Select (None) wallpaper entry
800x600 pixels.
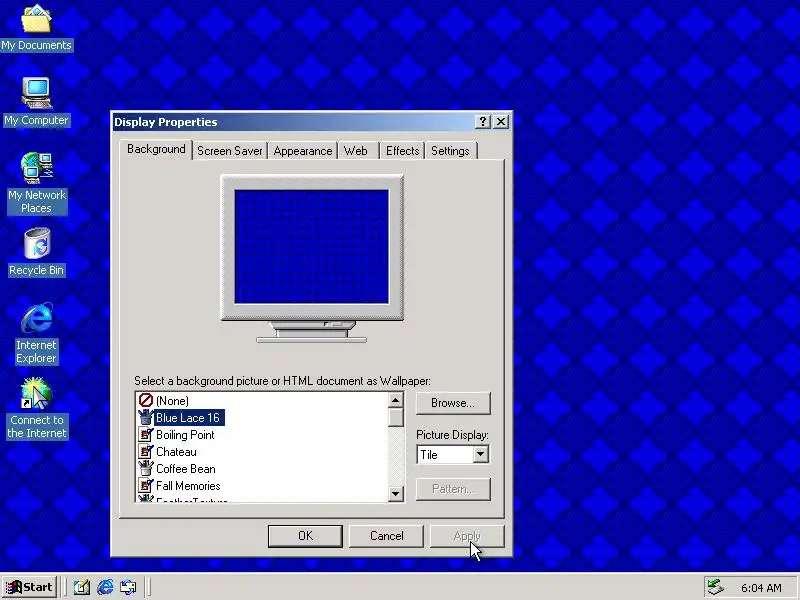[172, 401]
